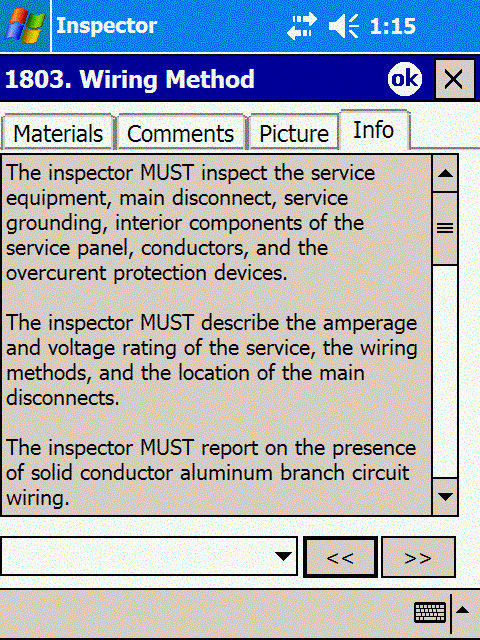Advance to next item with >> button
The width and height of the screenshot is (480, 640).
(x=418, y=557)
